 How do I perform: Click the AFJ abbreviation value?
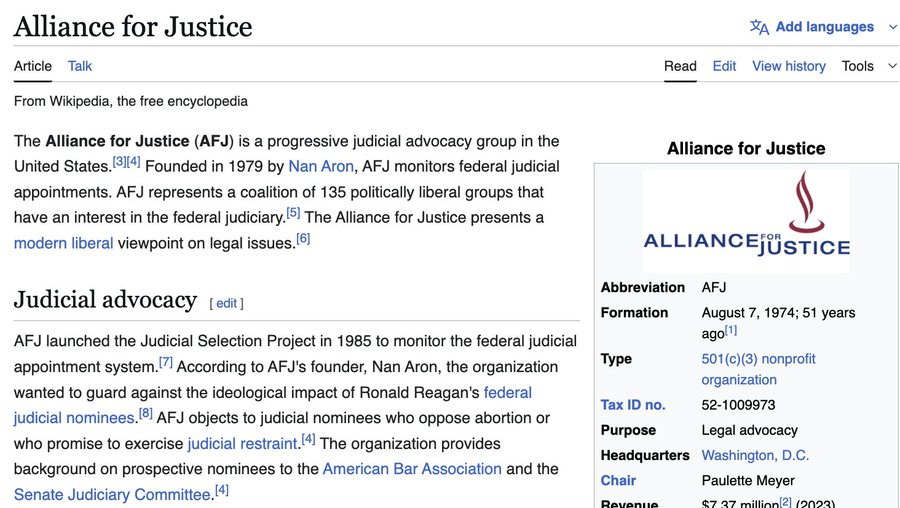(x=713, y=287)
